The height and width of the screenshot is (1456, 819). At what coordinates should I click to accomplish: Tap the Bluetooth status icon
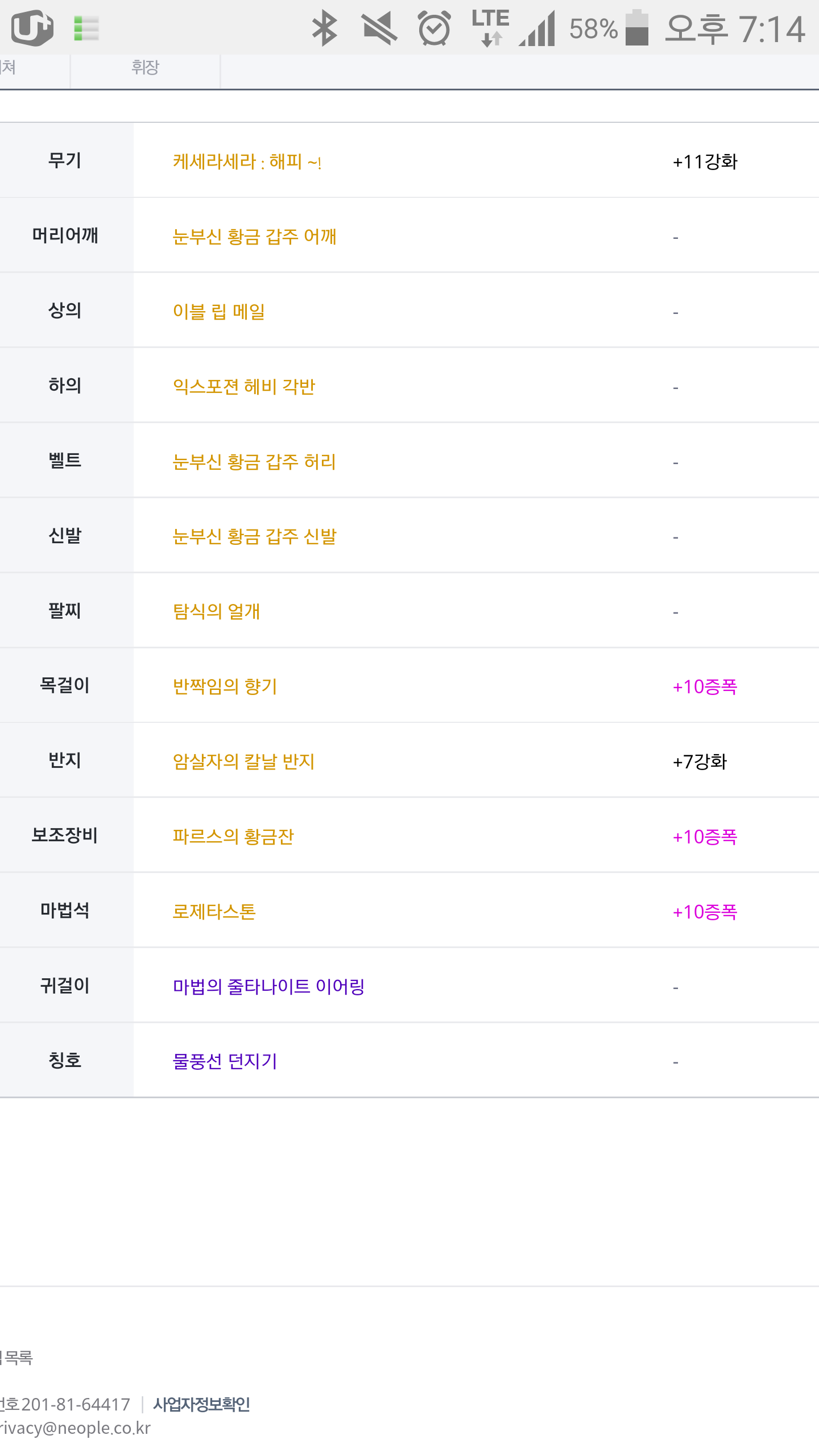(325, 28)
